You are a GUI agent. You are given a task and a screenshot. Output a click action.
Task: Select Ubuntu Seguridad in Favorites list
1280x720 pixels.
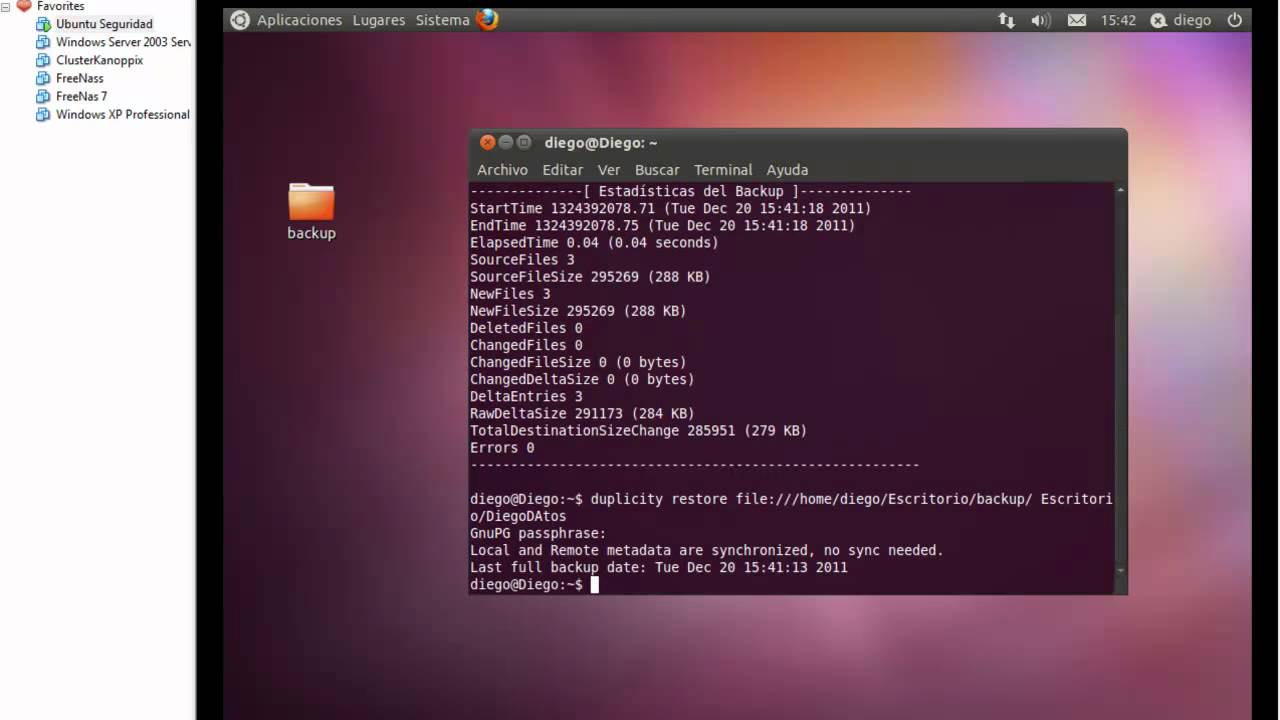104,24
